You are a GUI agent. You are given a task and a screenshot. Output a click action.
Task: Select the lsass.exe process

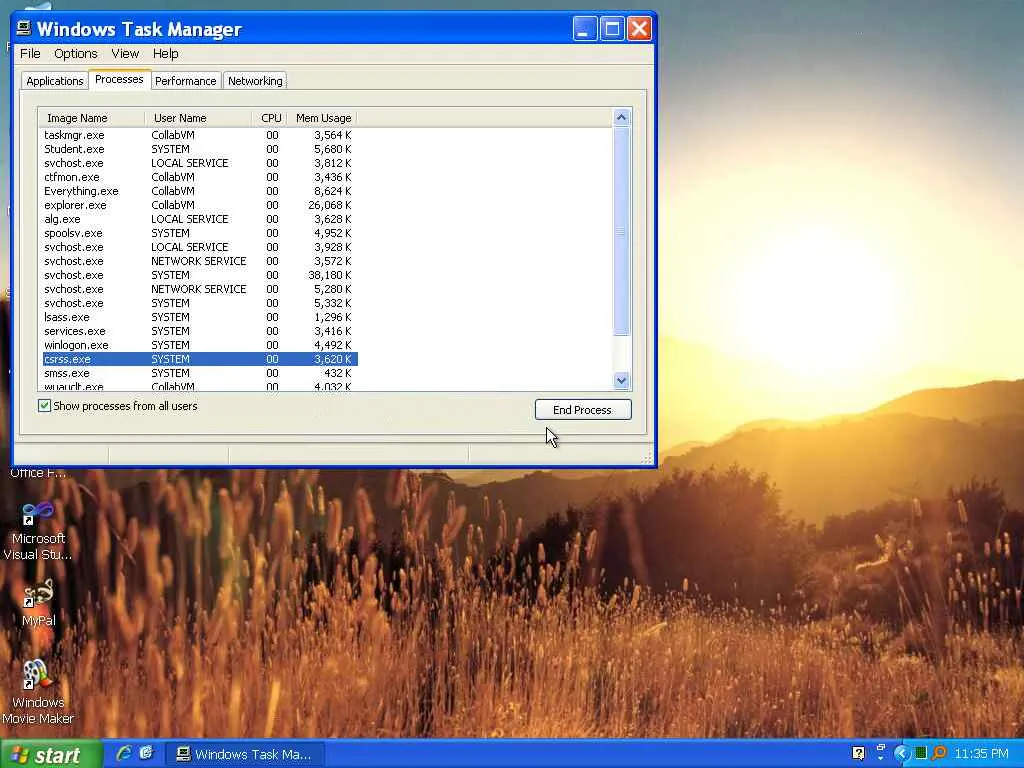199,317
